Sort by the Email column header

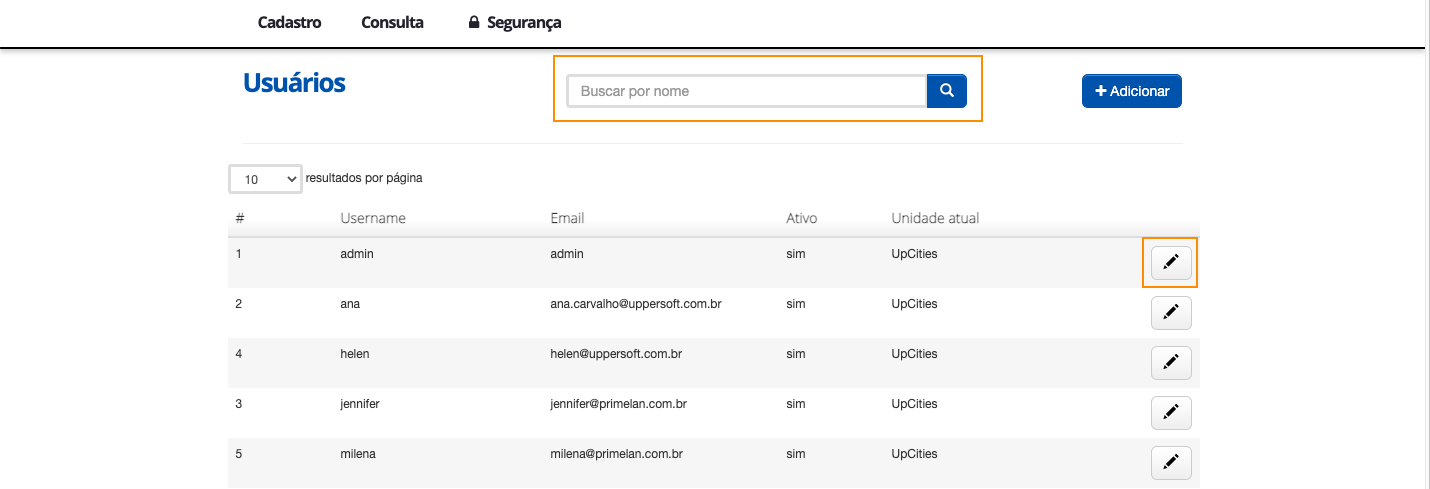click(x=567, y=218)
